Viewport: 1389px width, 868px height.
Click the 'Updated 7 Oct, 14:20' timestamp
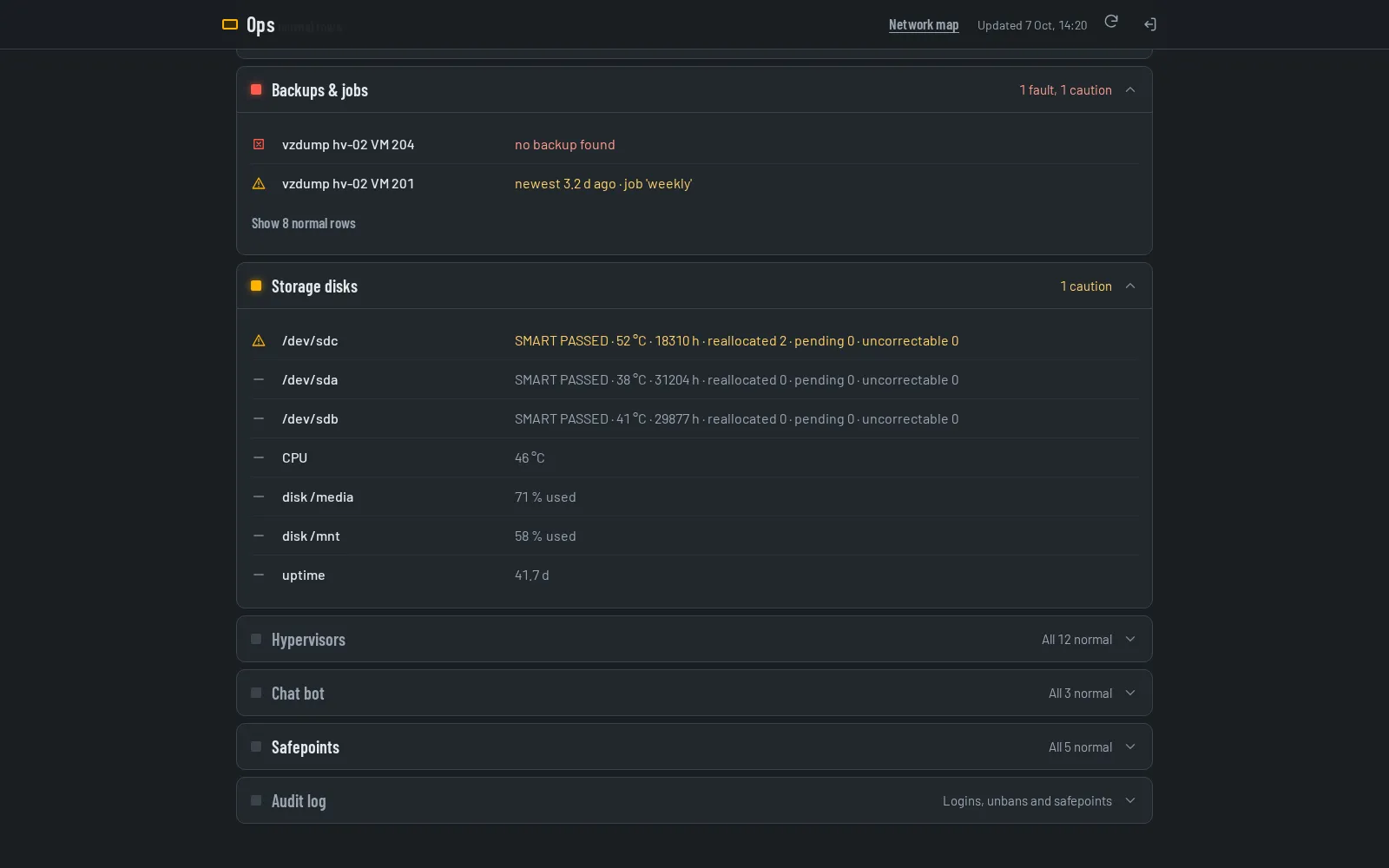point(1032,25)
